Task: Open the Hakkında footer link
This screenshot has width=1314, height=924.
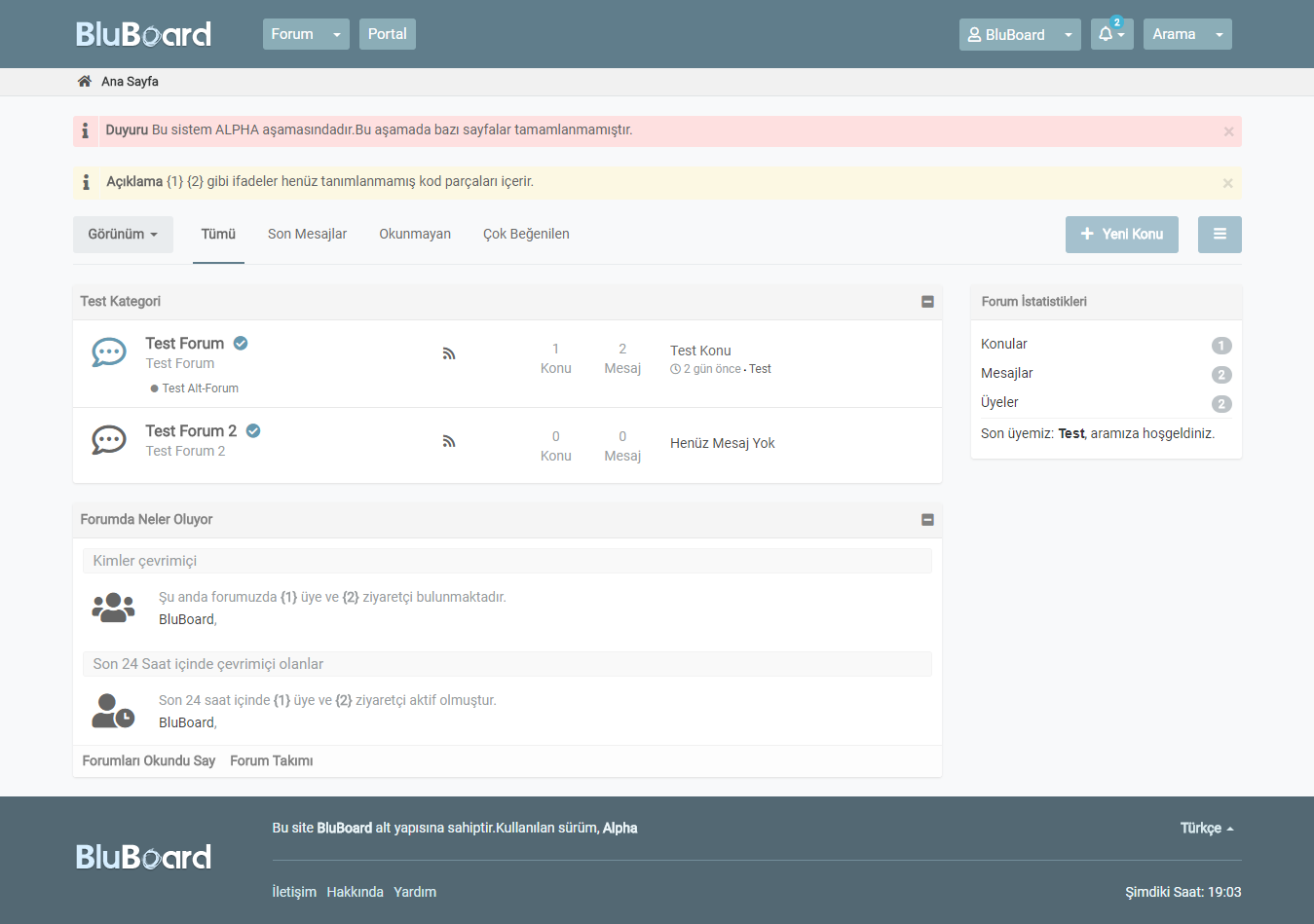Action: (355, 893)
